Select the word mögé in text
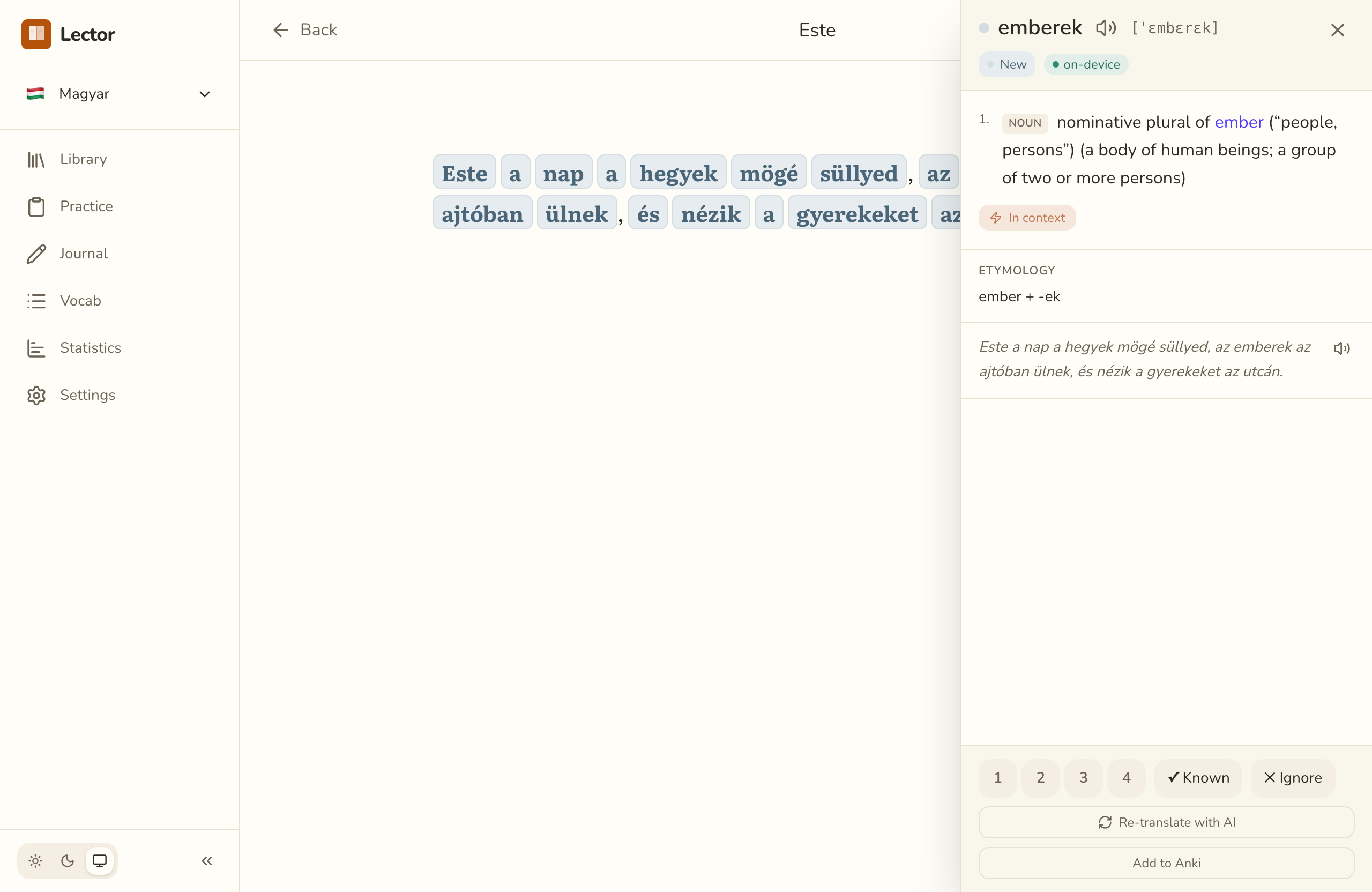The width and height of the screenshot is (1372, 892). coord(769,173)
